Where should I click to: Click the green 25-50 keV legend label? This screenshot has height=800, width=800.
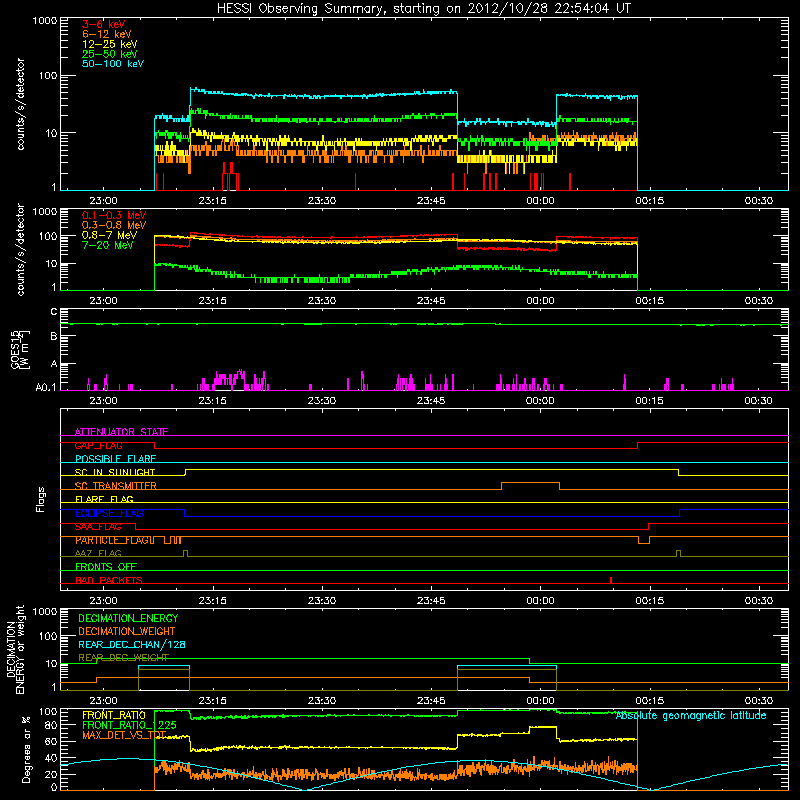click(x=110, y=54)
